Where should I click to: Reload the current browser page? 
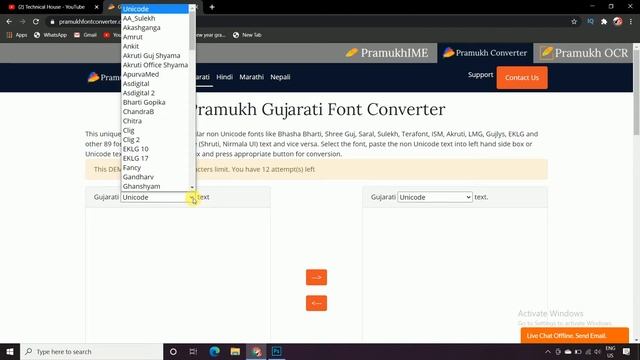(36, 22)
